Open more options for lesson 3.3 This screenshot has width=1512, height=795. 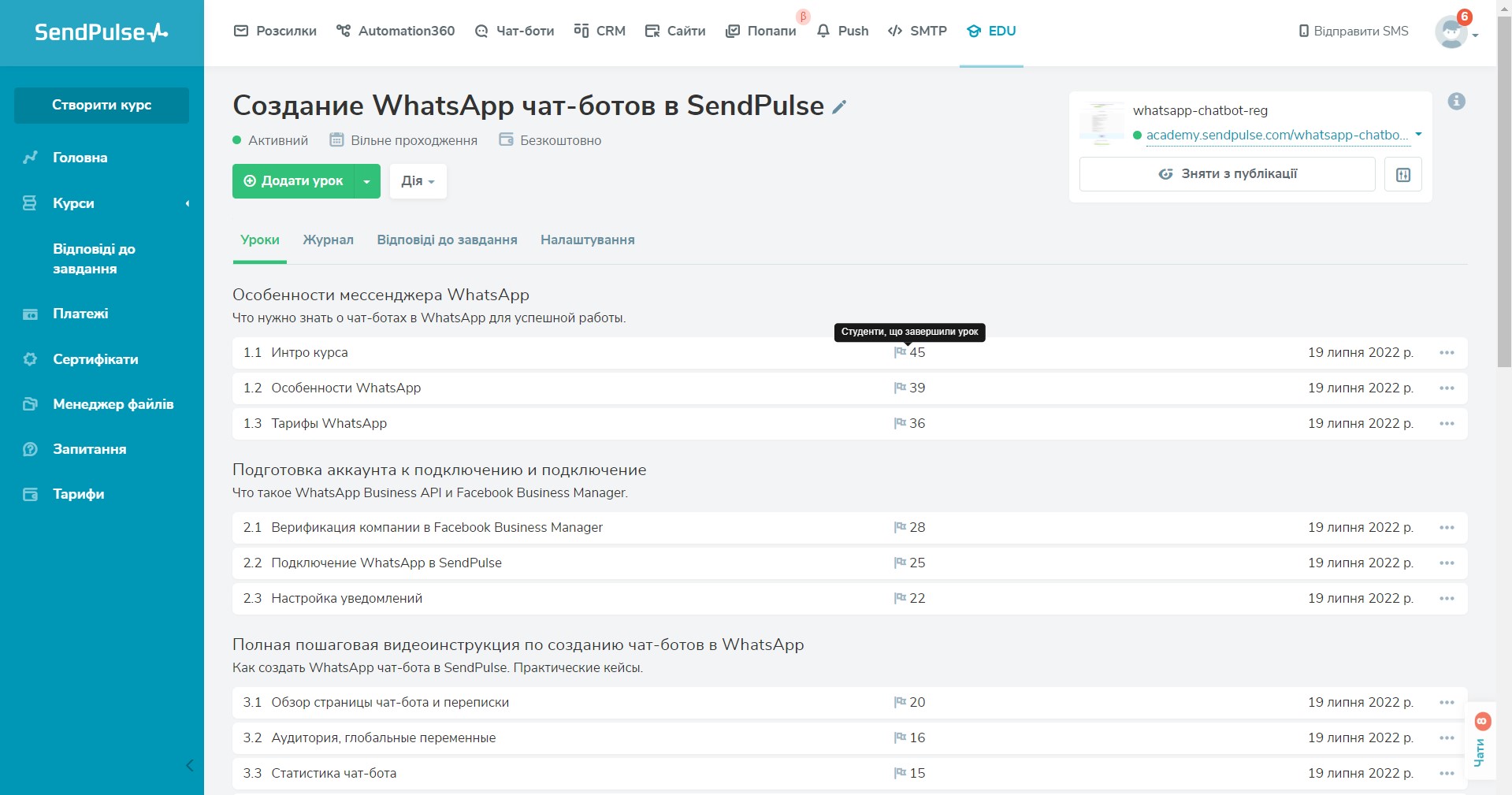point(1447,774)
